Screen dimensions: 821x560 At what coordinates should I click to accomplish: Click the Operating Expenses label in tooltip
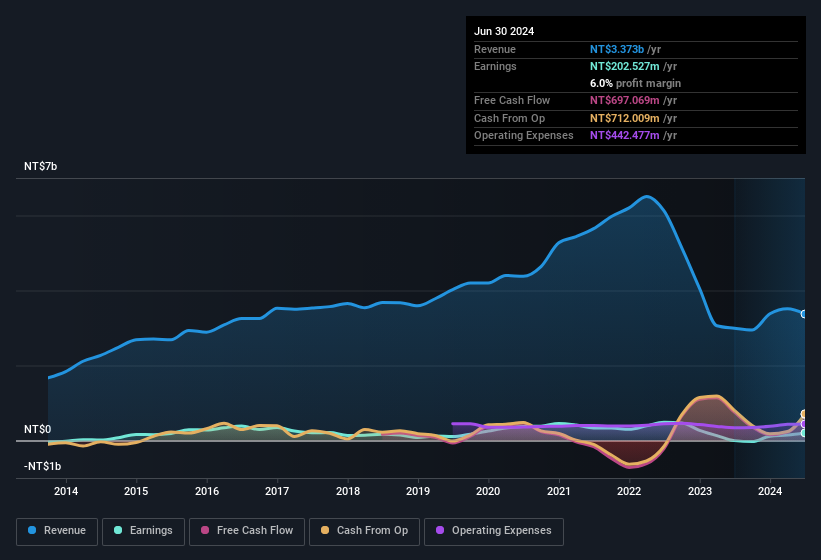524,136
